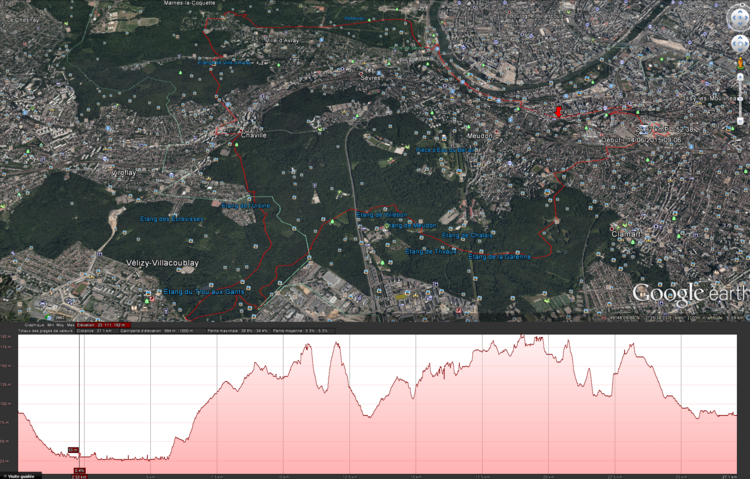
Task: Click the look-up arrow on the look joystick
Action: coord(740,12)
